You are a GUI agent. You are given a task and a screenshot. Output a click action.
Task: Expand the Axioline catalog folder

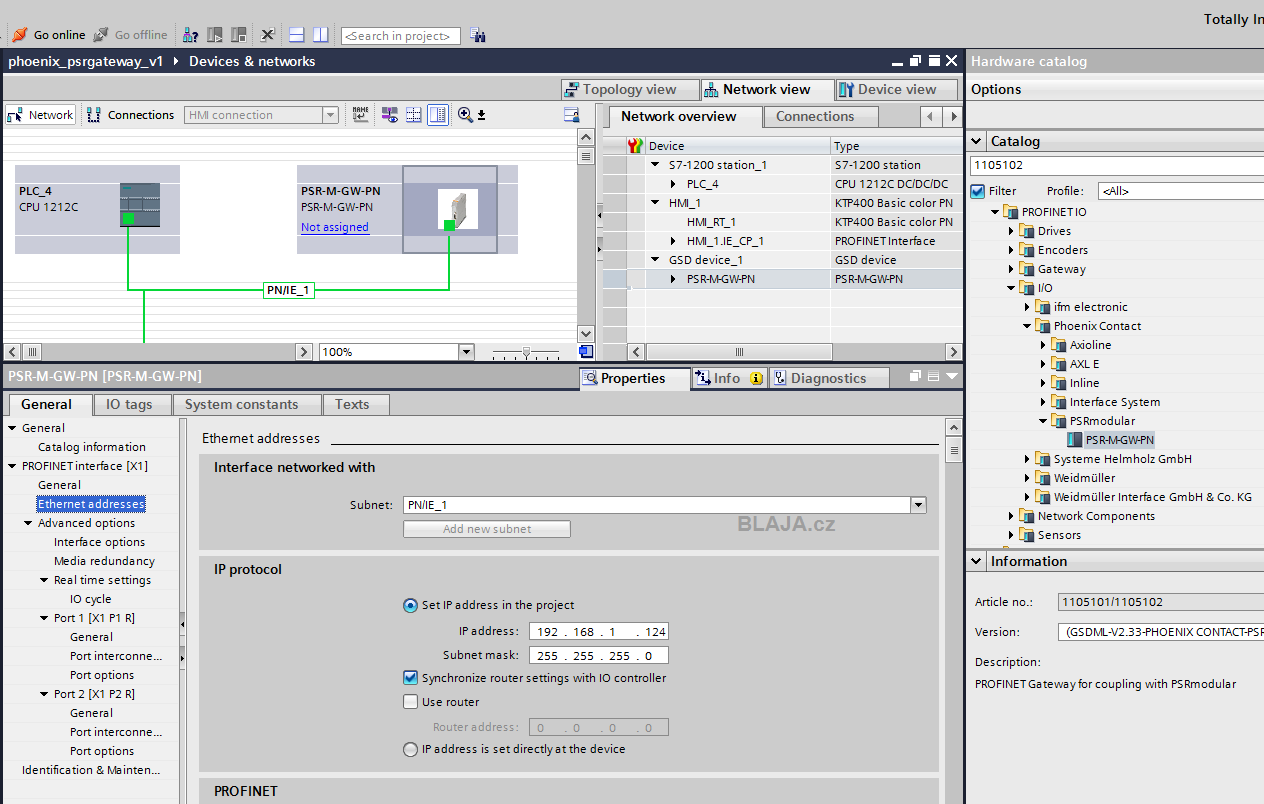1043,345
